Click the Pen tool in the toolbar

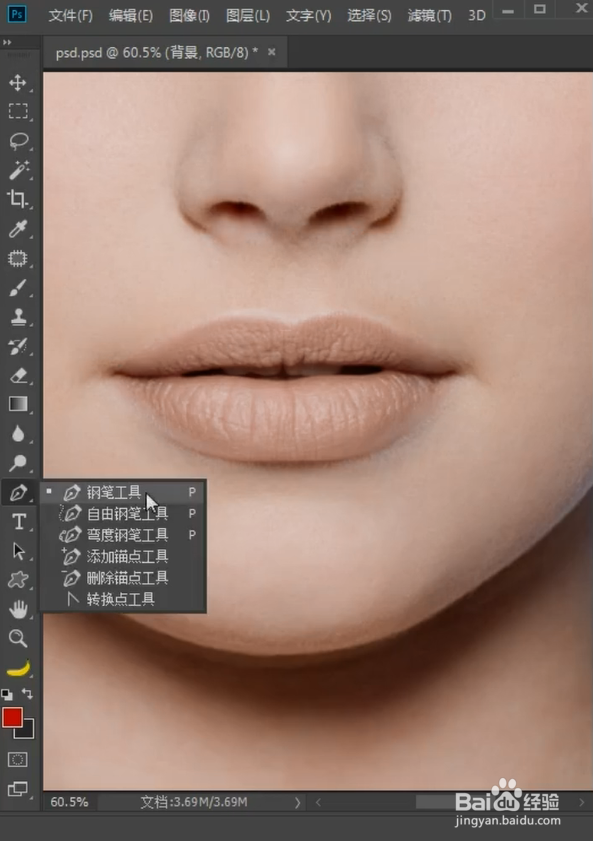[x=18, y=492]
